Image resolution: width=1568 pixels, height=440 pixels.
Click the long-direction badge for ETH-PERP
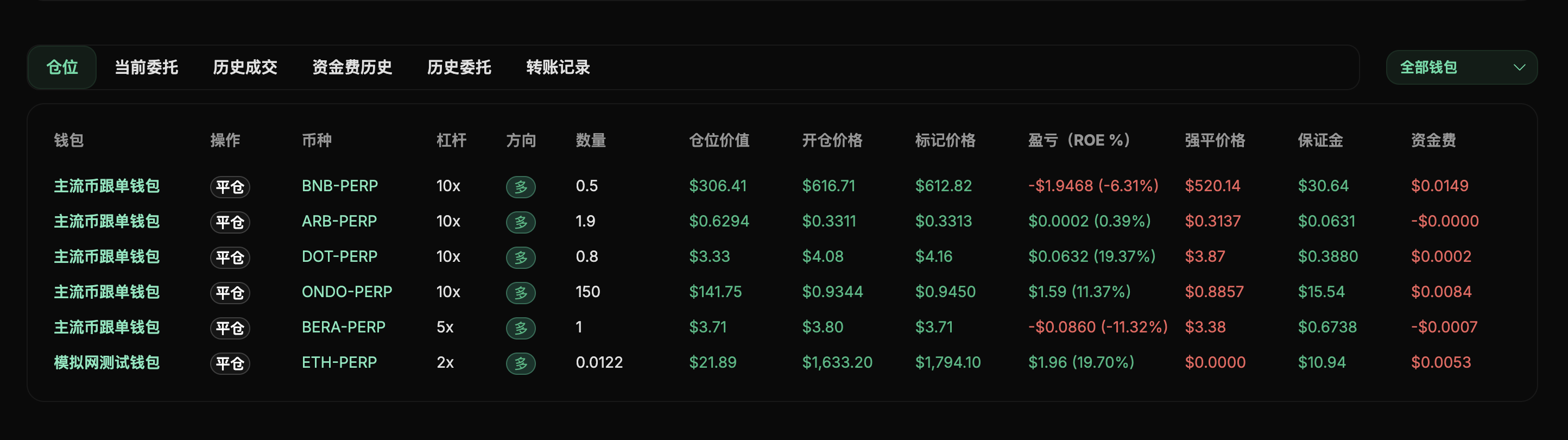point(521,363)
